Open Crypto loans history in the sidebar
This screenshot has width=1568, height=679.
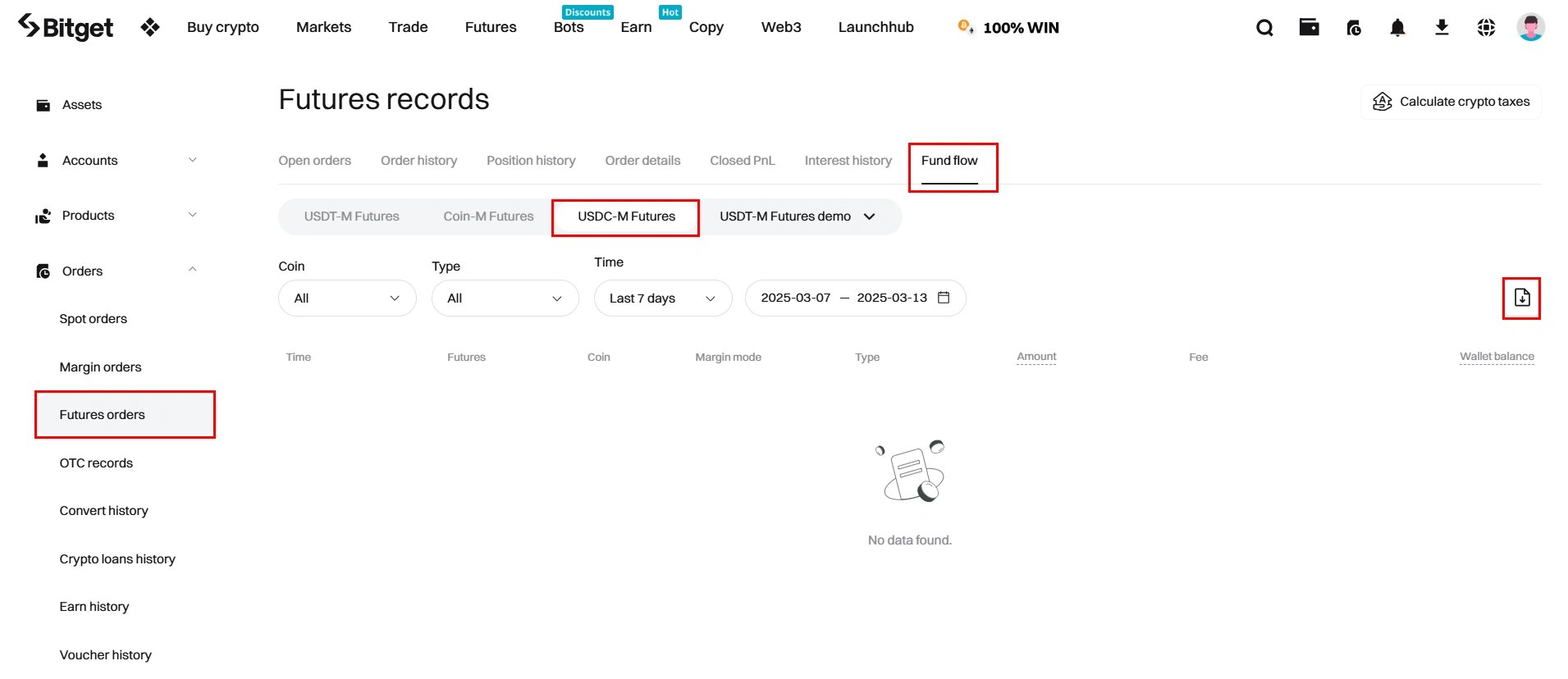(117, 559)
